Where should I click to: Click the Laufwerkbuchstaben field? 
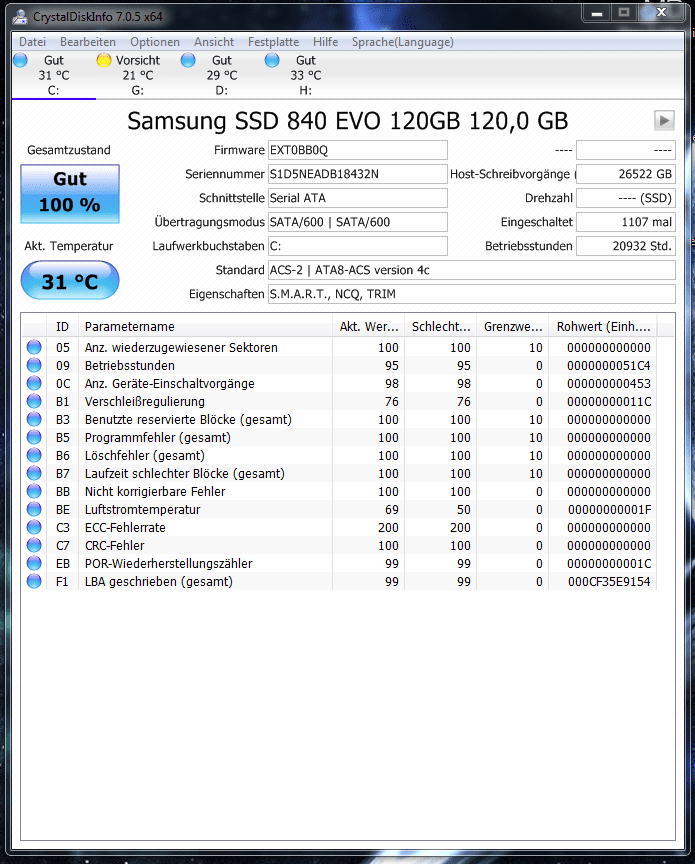[358, 246]
